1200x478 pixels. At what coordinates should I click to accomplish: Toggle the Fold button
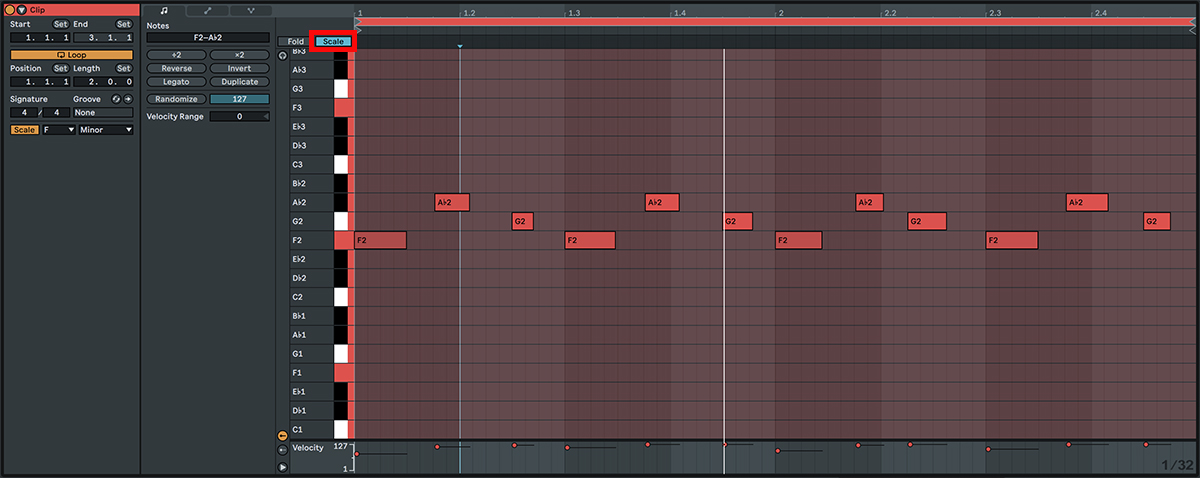(x=296, y=42)
